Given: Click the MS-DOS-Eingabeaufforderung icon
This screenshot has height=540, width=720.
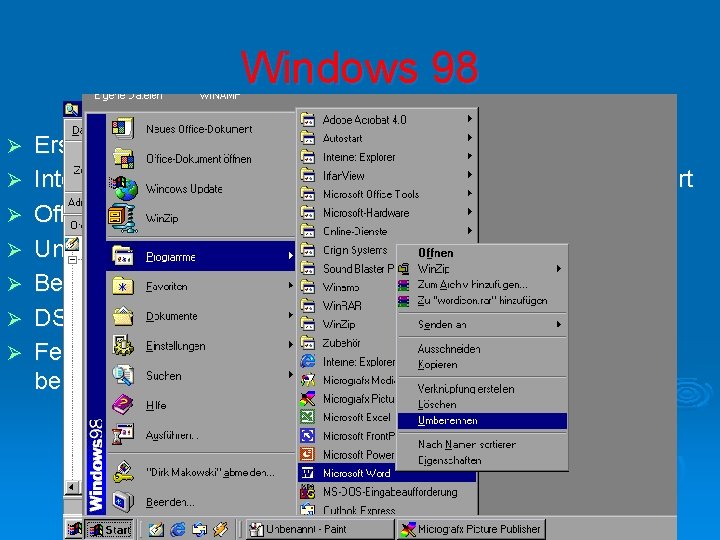Looking at the screenshot, I should click(308, 492).
